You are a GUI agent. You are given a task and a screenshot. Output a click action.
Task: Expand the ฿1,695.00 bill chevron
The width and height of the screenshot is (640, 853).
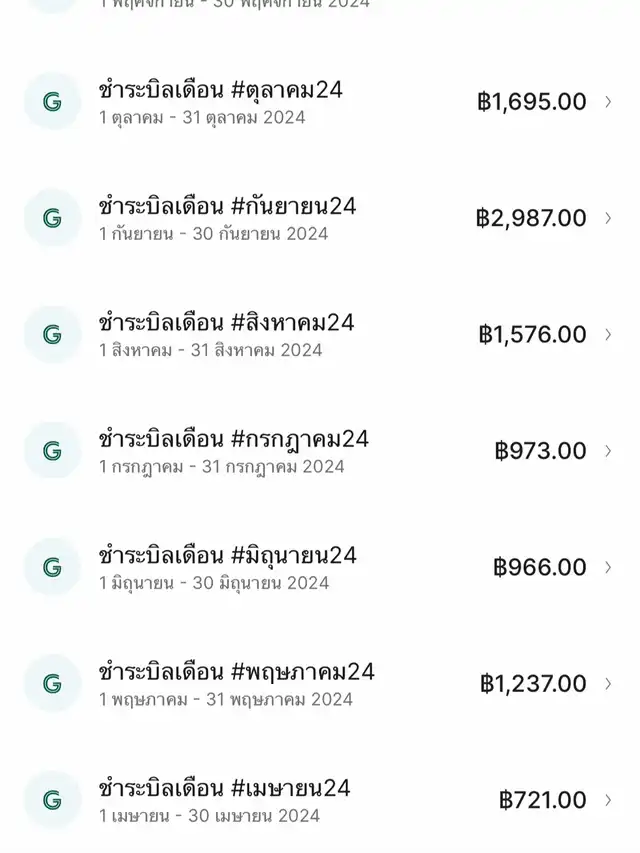pyautogui.click(x=608, y=101)
